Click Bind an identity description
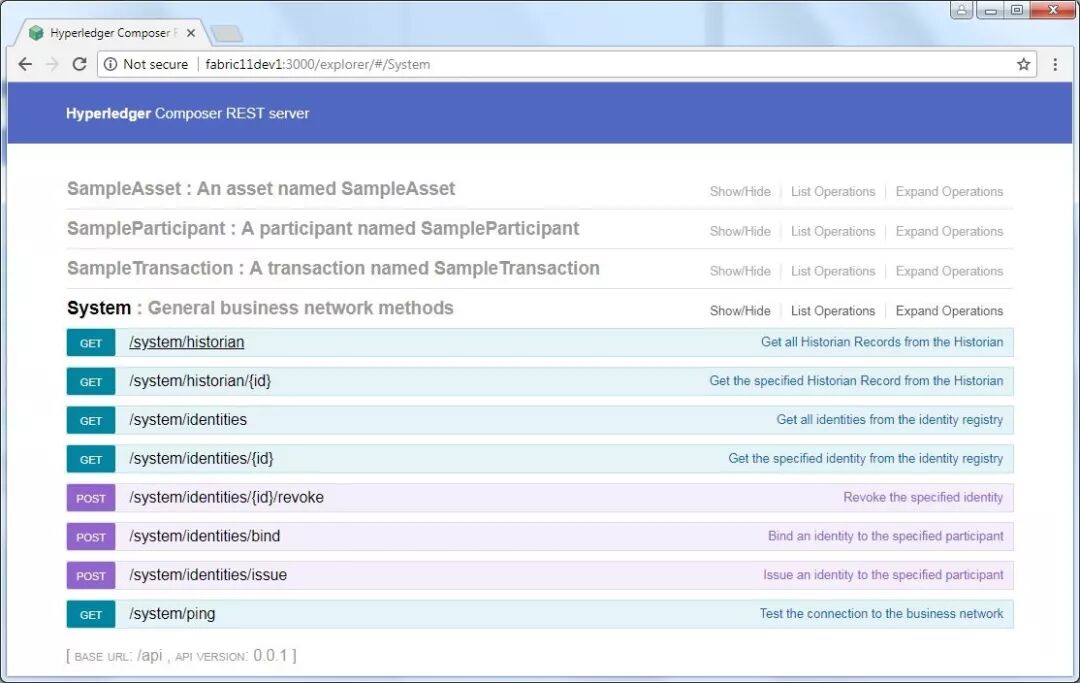 tap(885, 536)
